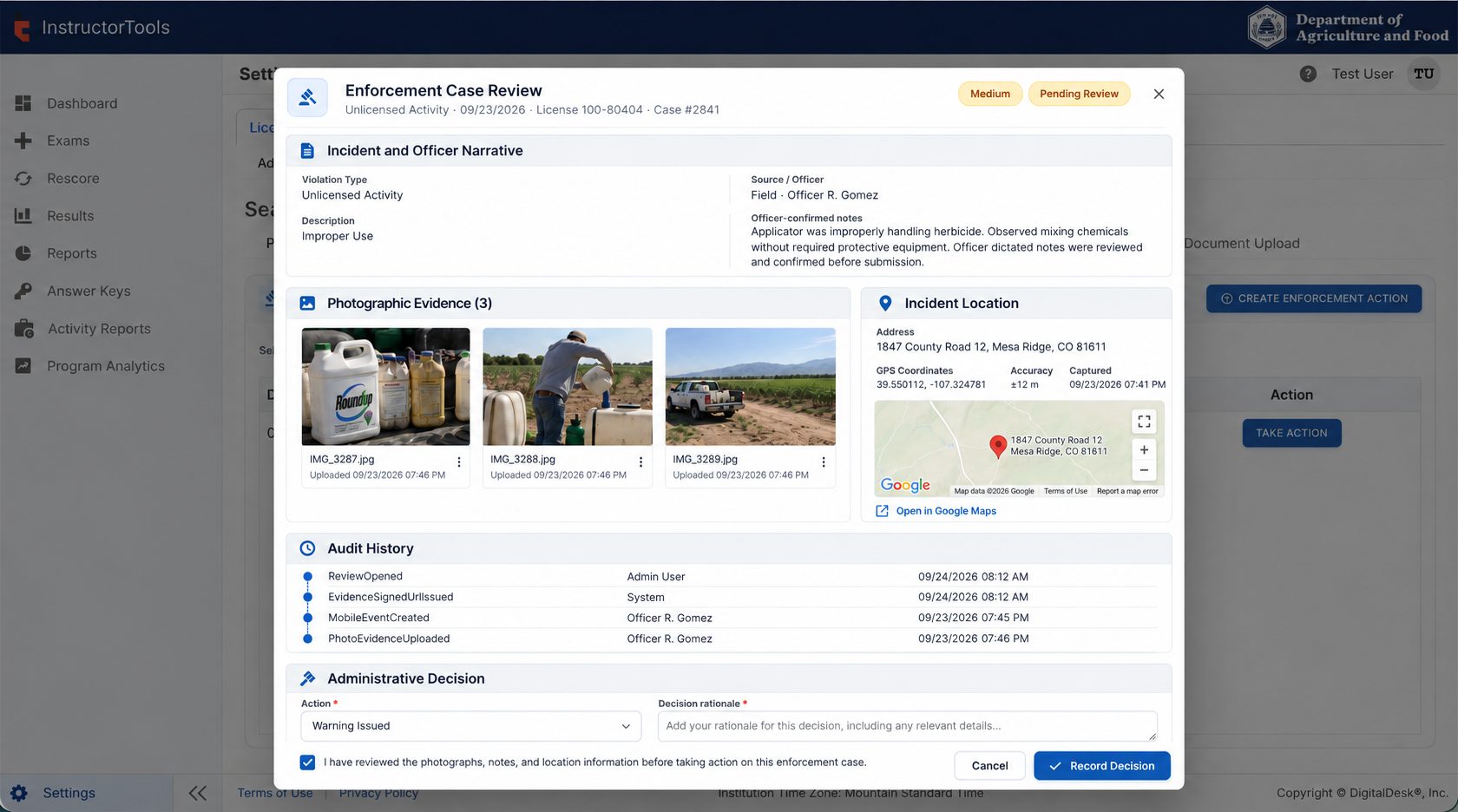The image size is (1458, 812).
Task: Click the Reports pie chart icon
Action: [x=23, y=253]
